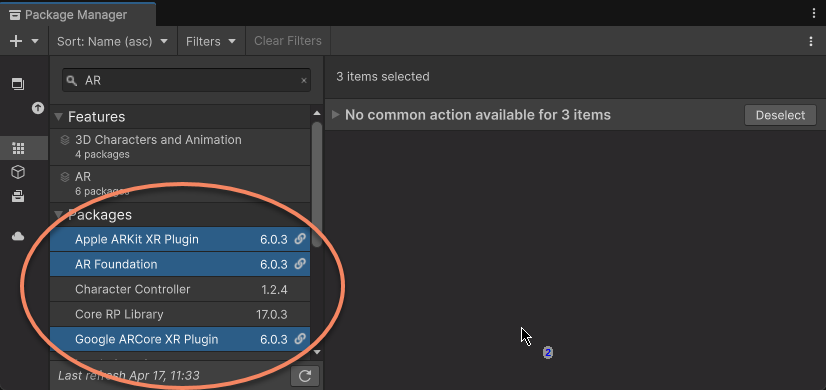The width and height of the screenshot is (826, 390).
Task: Click the AR feature layers icon
Action: click(x=65, y=177)
